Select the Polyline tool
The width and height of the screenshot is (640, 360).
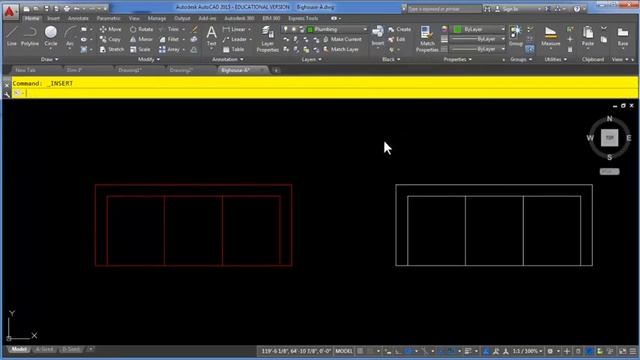(30, 36)
